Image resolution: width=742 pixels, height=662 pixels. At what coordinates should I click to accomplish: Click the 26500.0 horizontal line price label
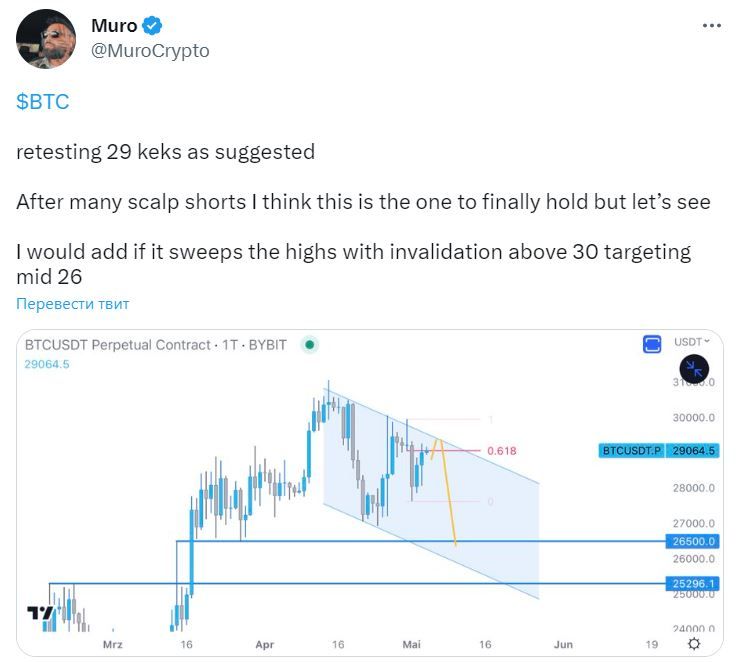(692, 541)
